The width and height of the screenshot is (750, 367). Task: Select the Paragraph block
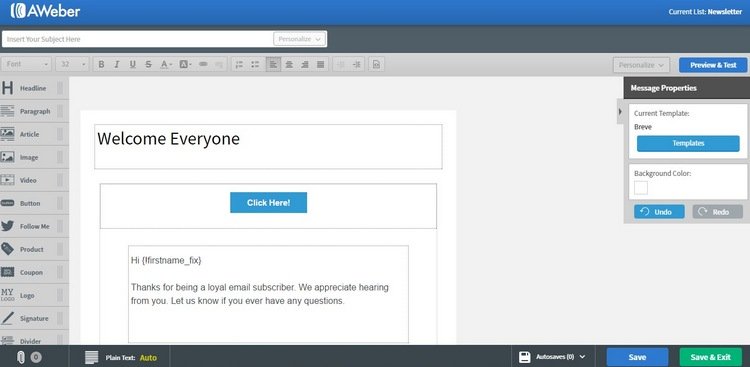tap(33, 111)
